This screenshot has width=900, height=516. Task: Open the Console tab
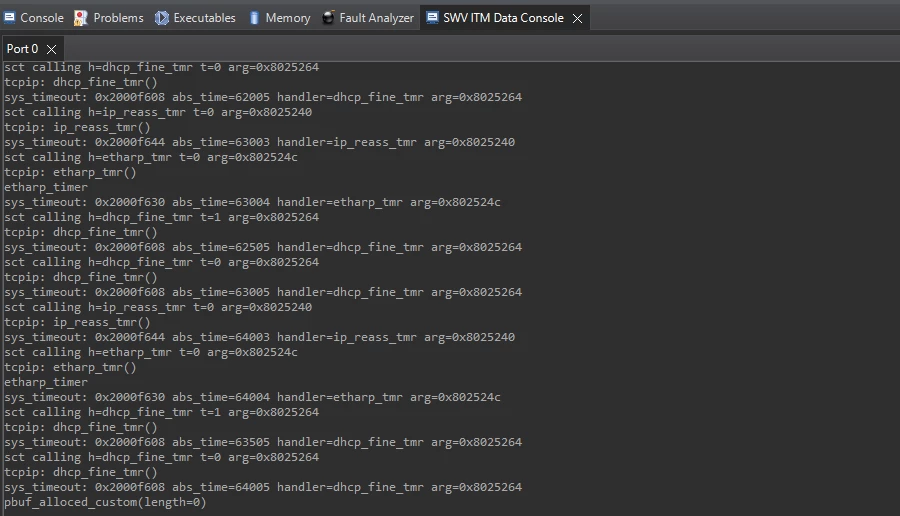tap(33, 18)
